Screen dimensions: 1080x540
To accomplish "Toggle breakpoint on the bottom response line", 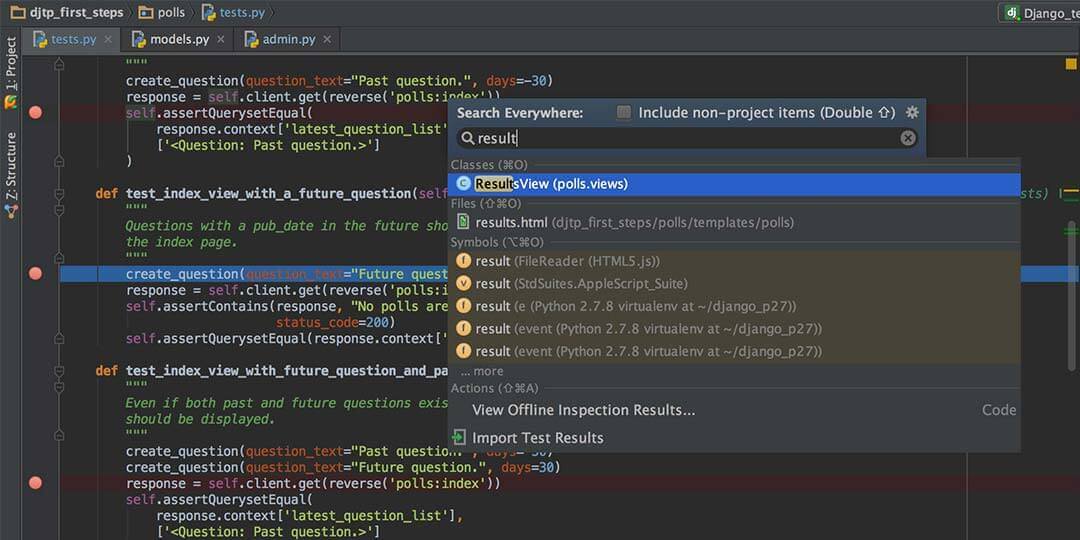I will click(36, 483).
